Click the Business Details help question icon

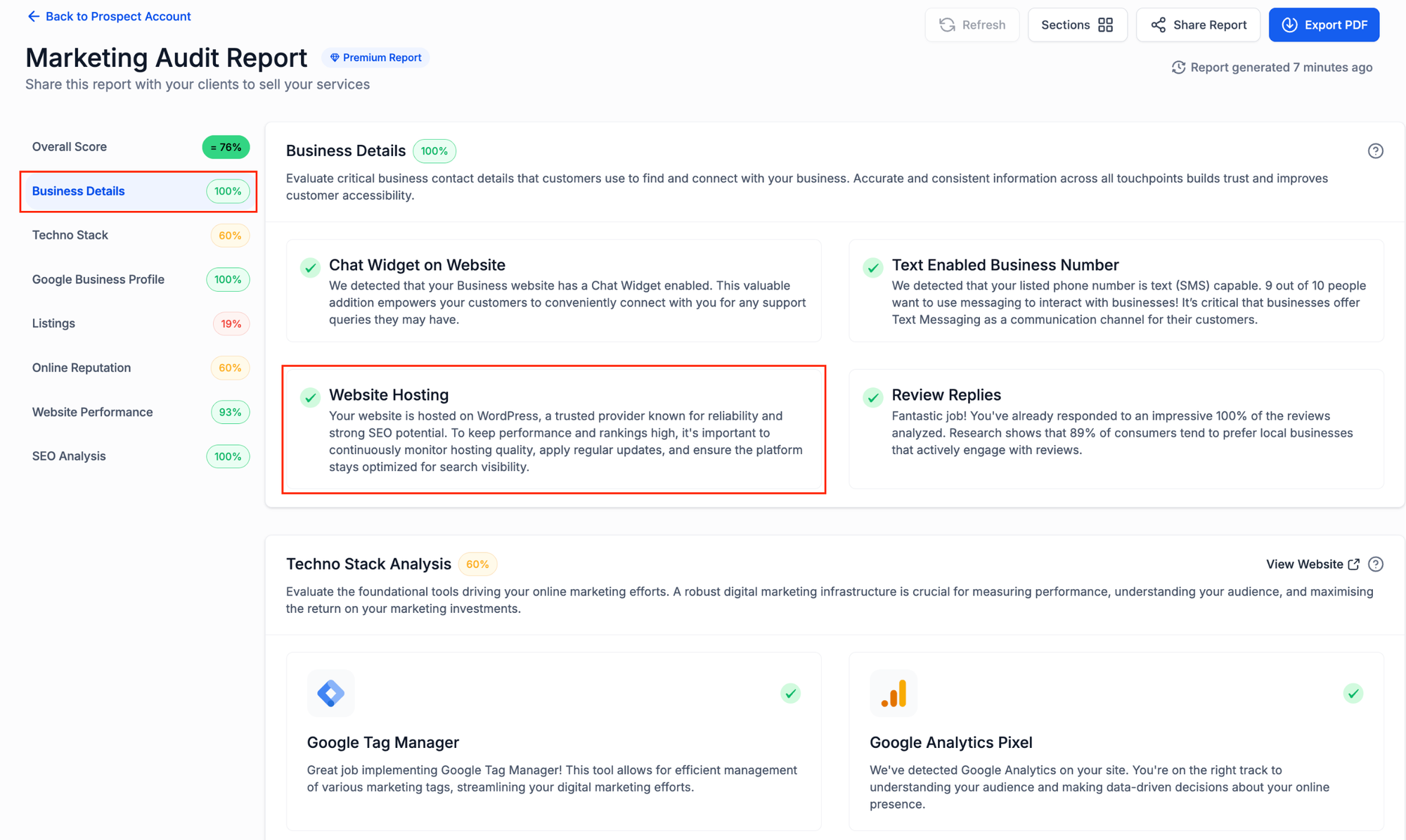(1375, 151)
